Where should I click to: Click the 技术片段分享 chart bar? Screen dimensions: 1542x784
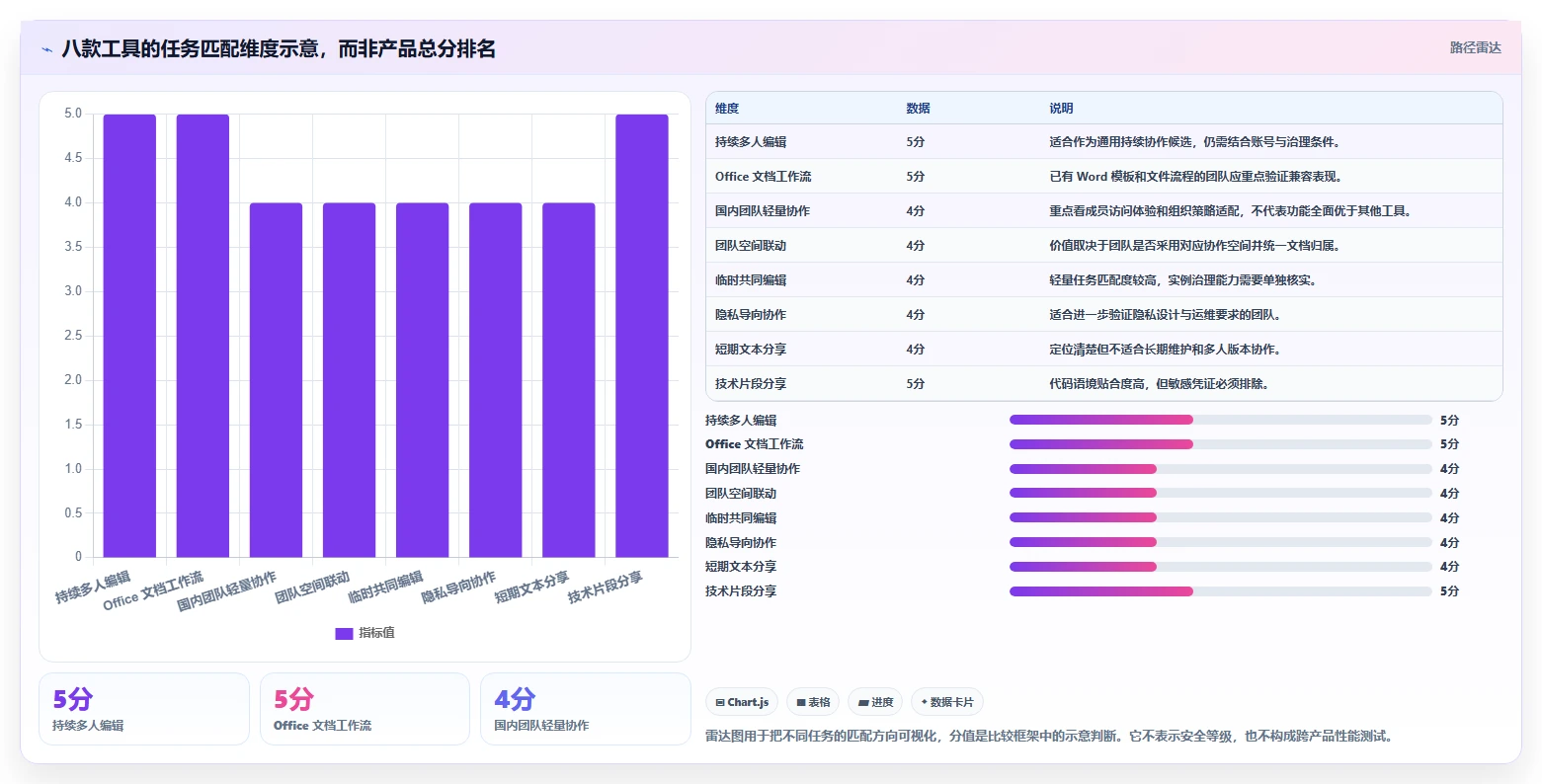point(641,336)
